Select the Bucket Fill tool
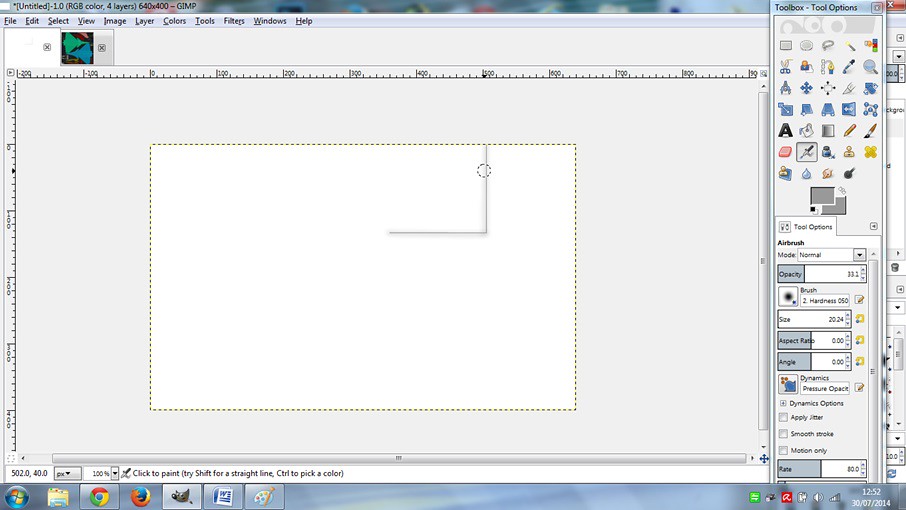The height and width of the screenshot is (510, 906). point(807,131)
